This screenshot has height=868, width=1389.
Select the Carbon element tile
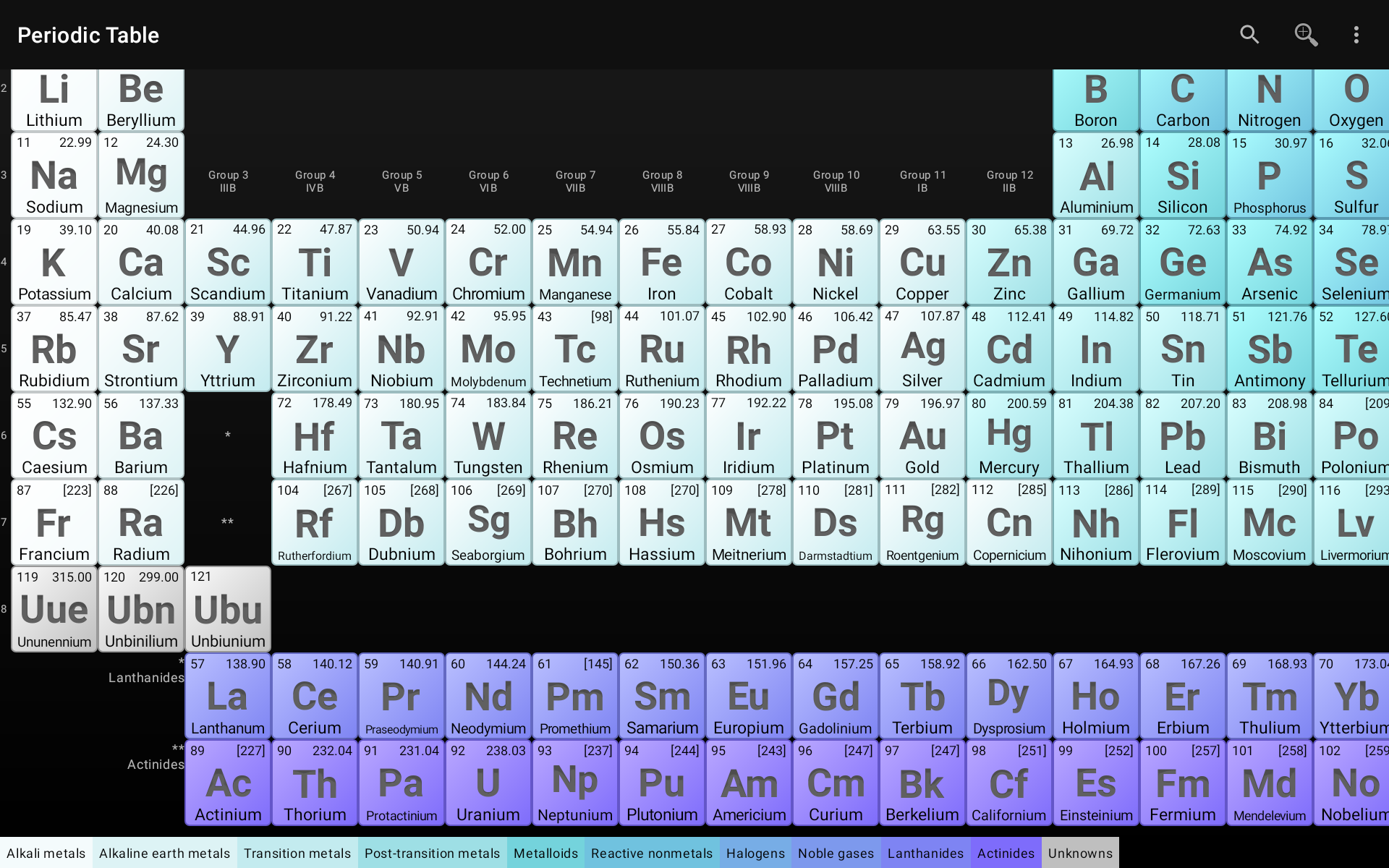(x=1183, y=100)
